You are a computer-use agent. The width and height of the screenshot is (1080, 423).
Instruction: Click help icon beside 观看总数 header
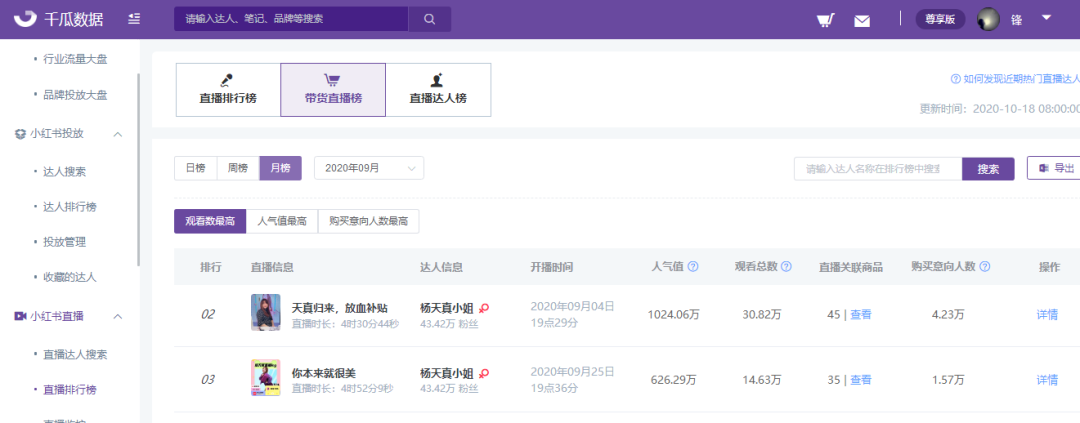pyautogui.click(x=786, y=267)
